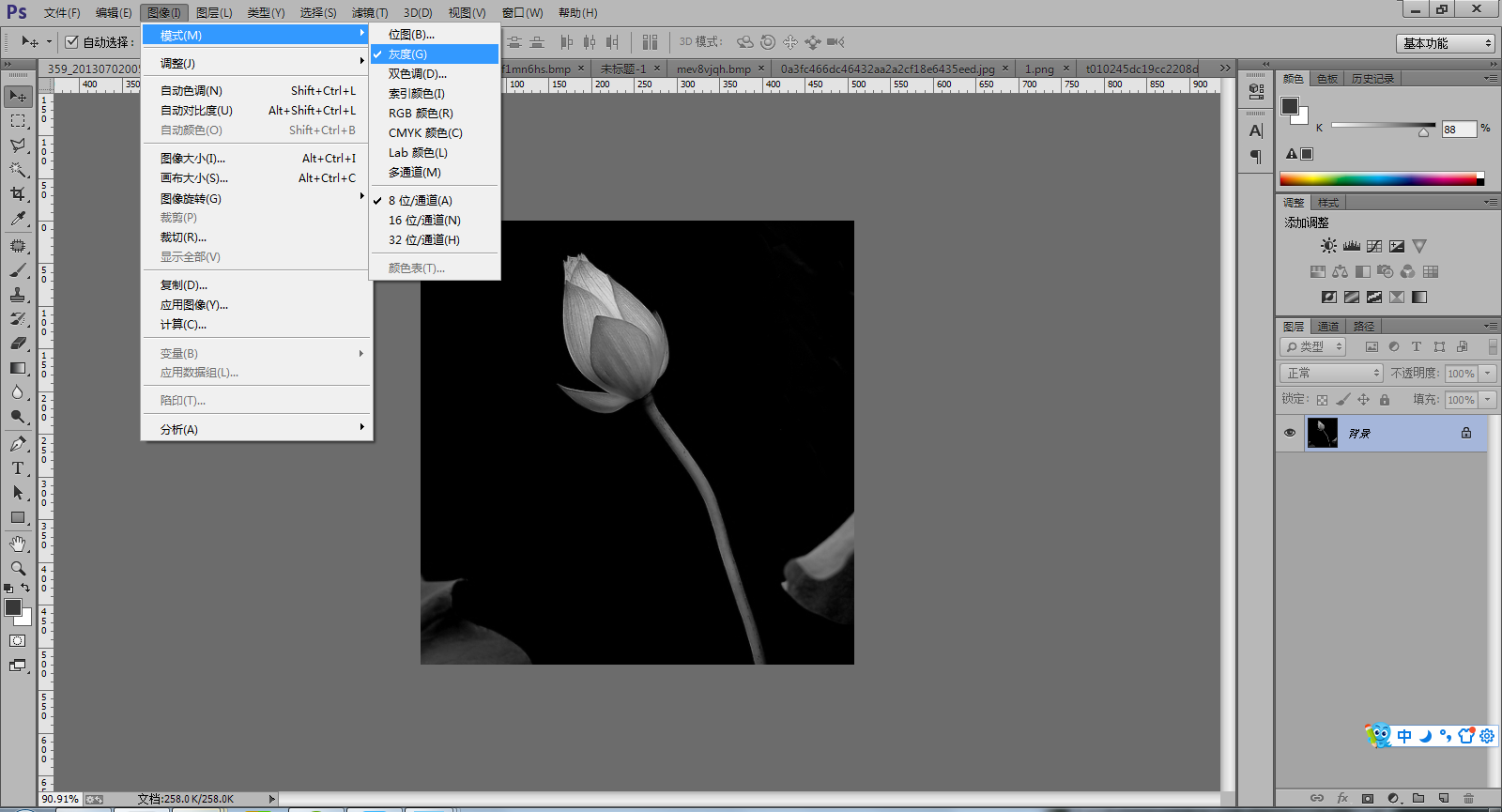Image resolution: width=1502 pixels, height=812 pixels.
Task: Toggle the Auto-Select checkbox
Action: tap(71, 42)
